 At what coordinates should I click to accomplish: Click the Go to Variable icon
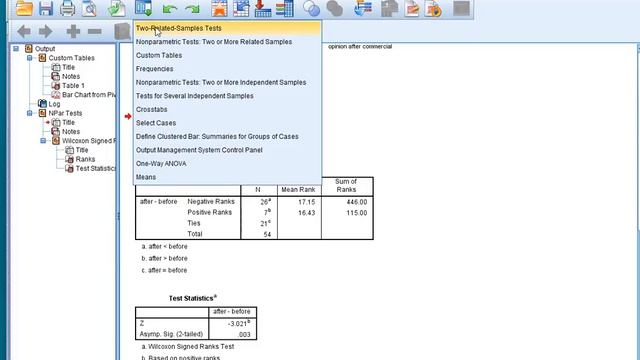(263, 8)
